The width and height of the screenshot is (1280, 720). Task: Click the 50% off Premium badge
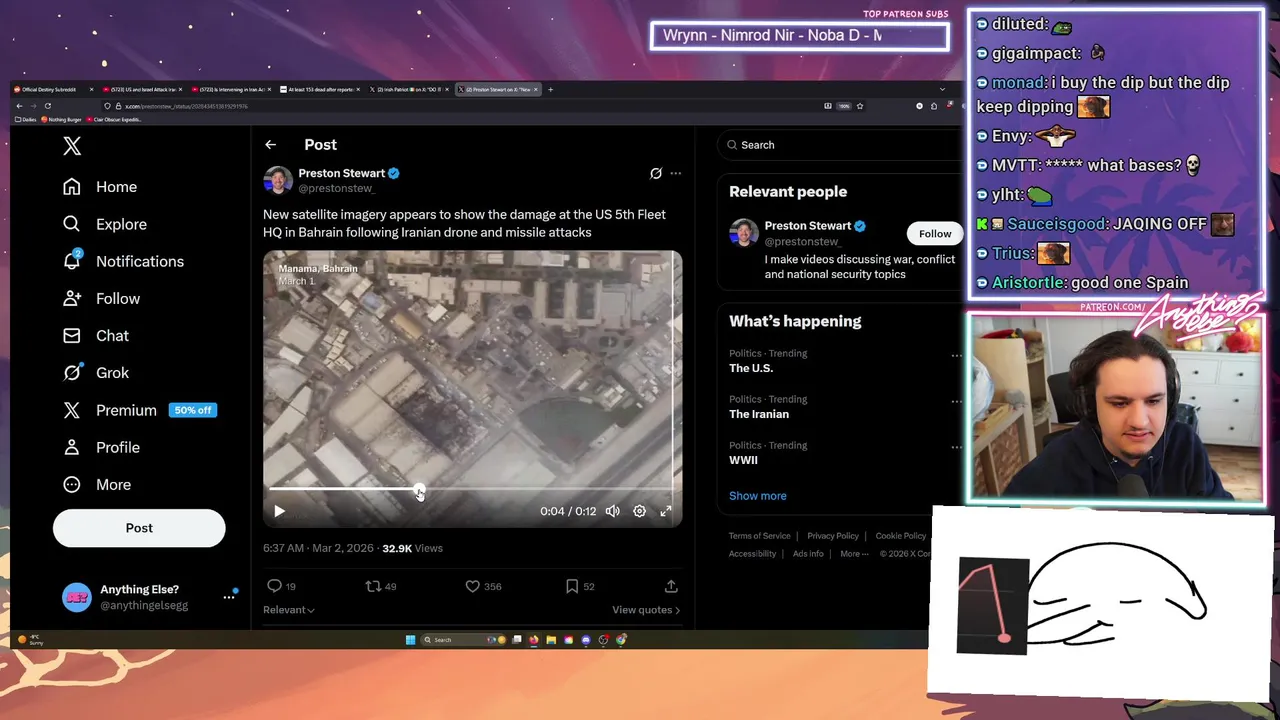point(192,410)
